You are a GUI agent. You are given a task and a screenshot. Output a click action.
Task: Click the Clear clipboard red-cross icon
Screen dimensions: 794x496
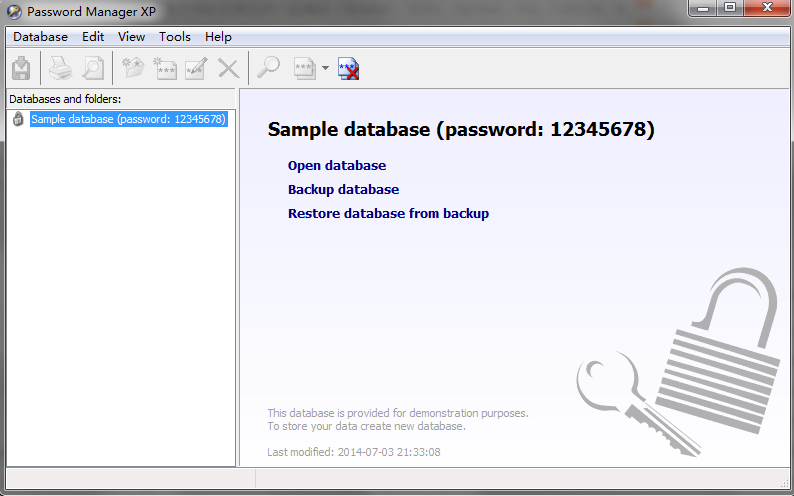[x=348, y=68]
